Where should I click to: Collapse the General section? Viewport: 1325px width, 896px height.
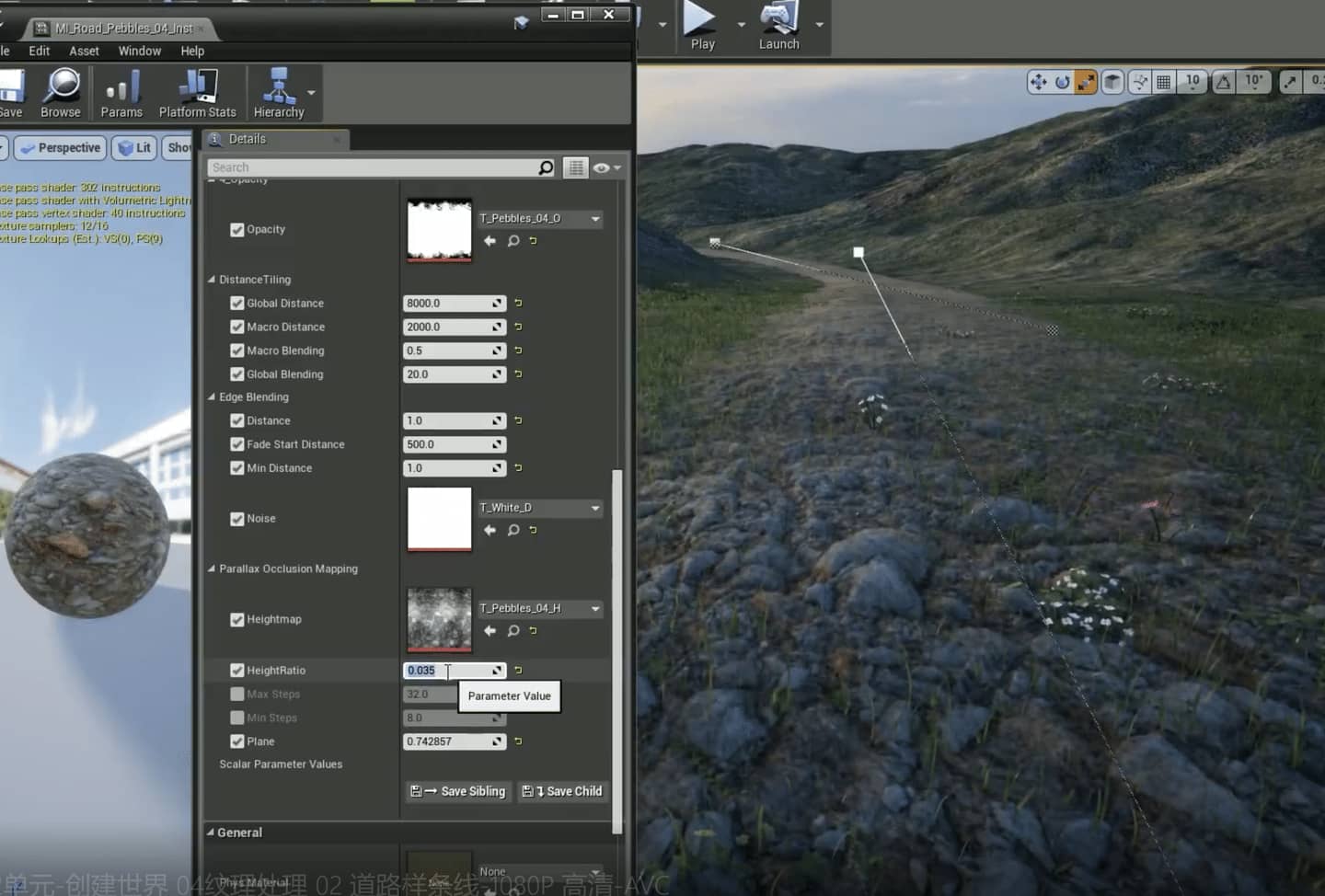click(x=211, y=833)
